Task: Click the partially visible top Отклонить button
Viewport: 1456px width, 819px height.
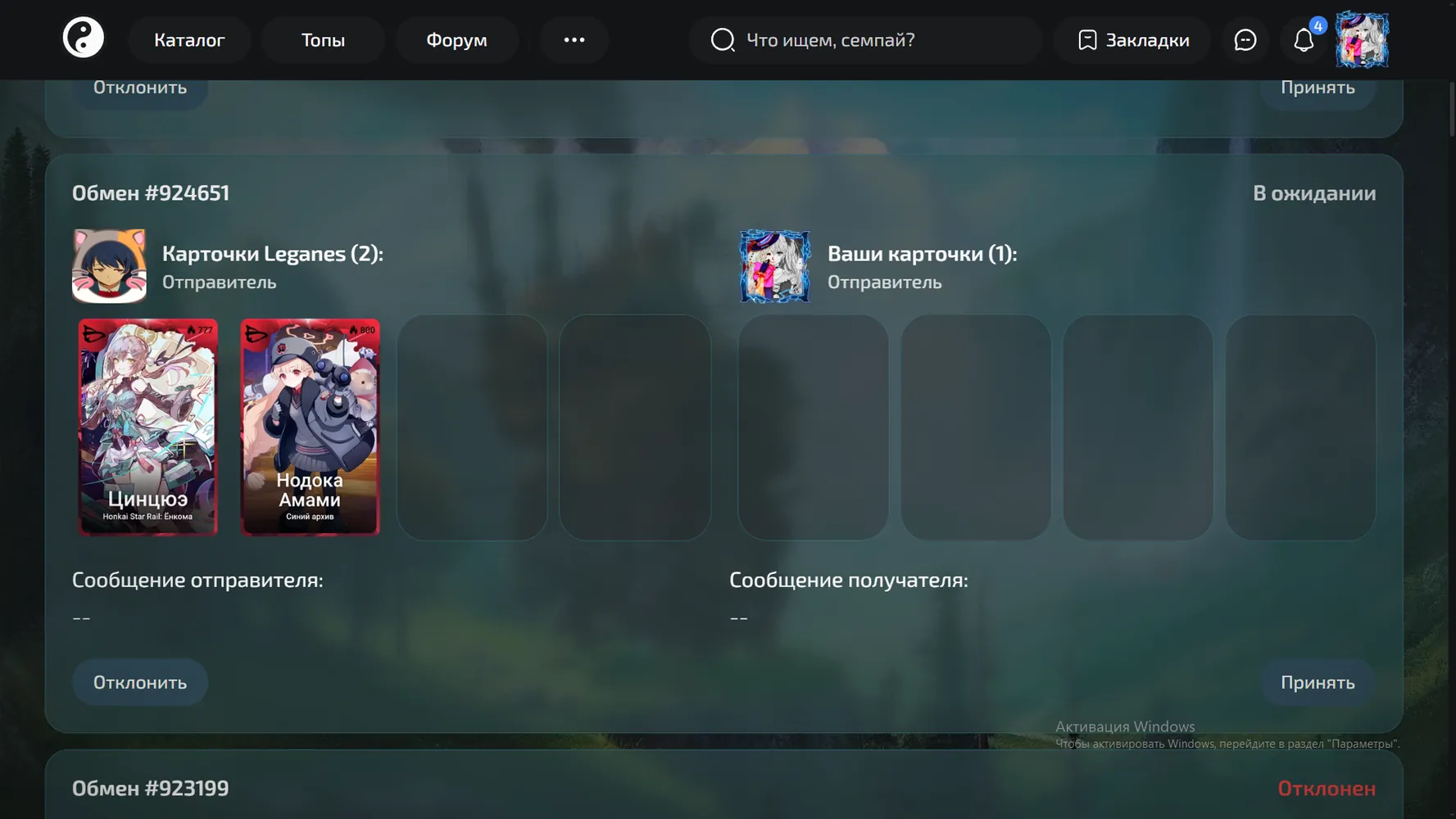Action: pyautogui.click(x=140, y=93)
